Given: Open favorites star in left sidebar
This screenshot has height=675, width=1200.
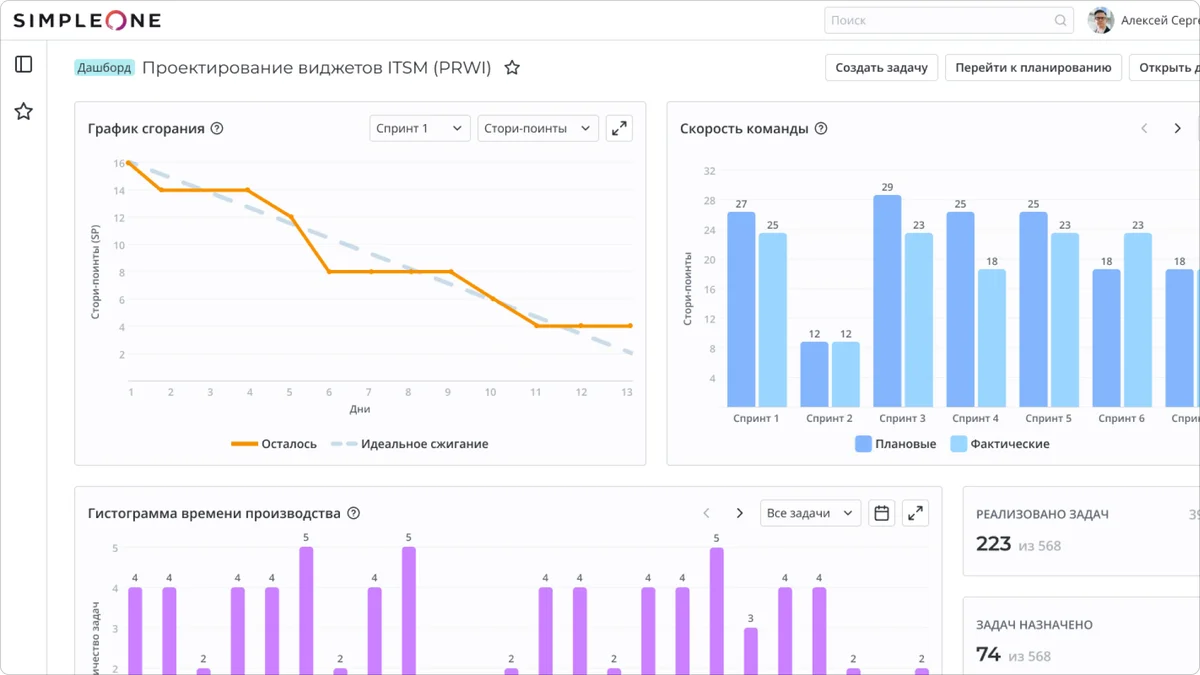Looking at the screenshot, I should [24, 111].
